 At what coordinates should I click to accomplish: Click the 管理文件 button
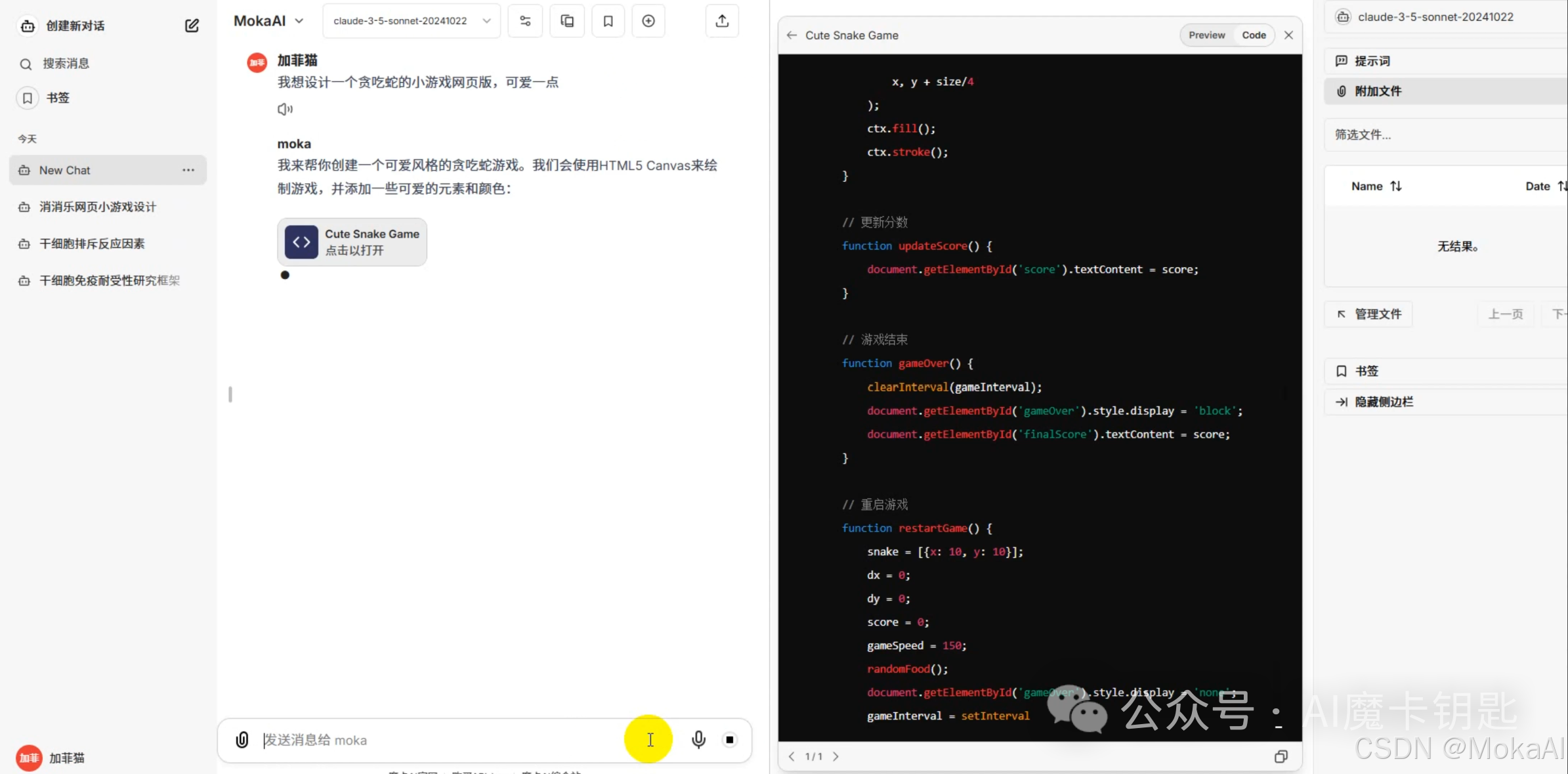tap(1368, 314)
